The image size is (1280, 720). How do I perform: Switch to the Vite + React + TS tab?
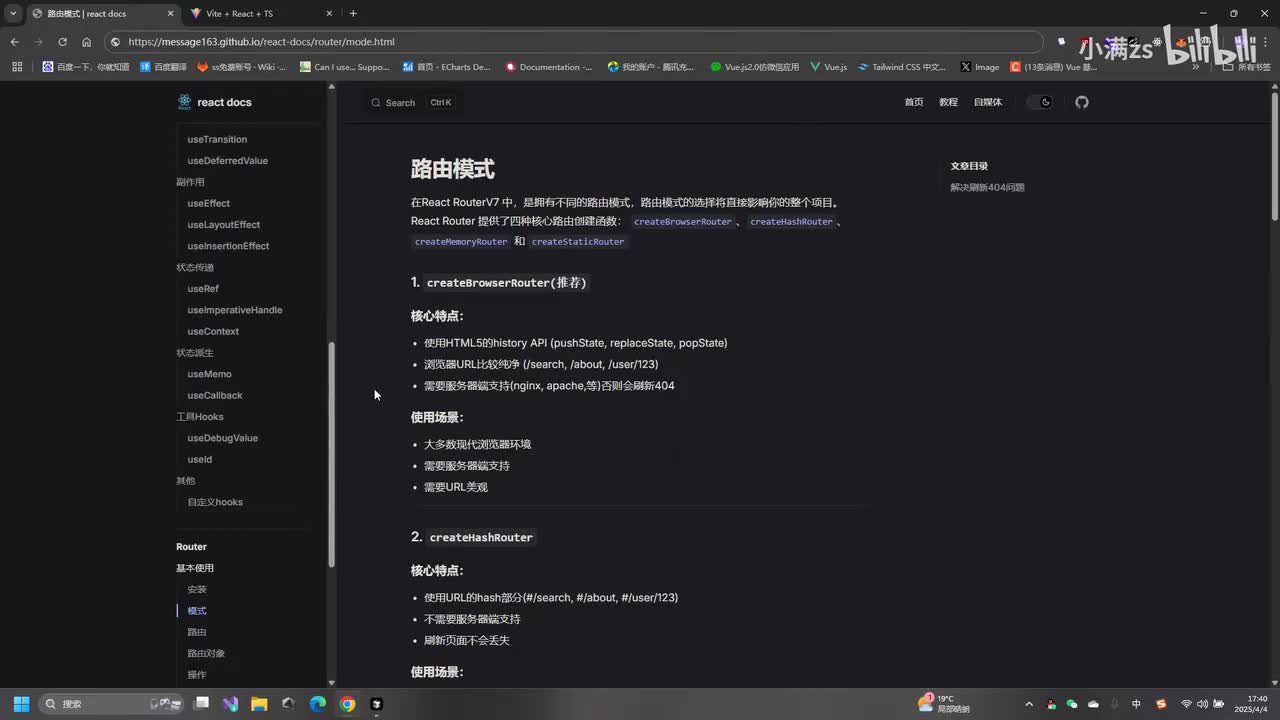pos(258,13)
